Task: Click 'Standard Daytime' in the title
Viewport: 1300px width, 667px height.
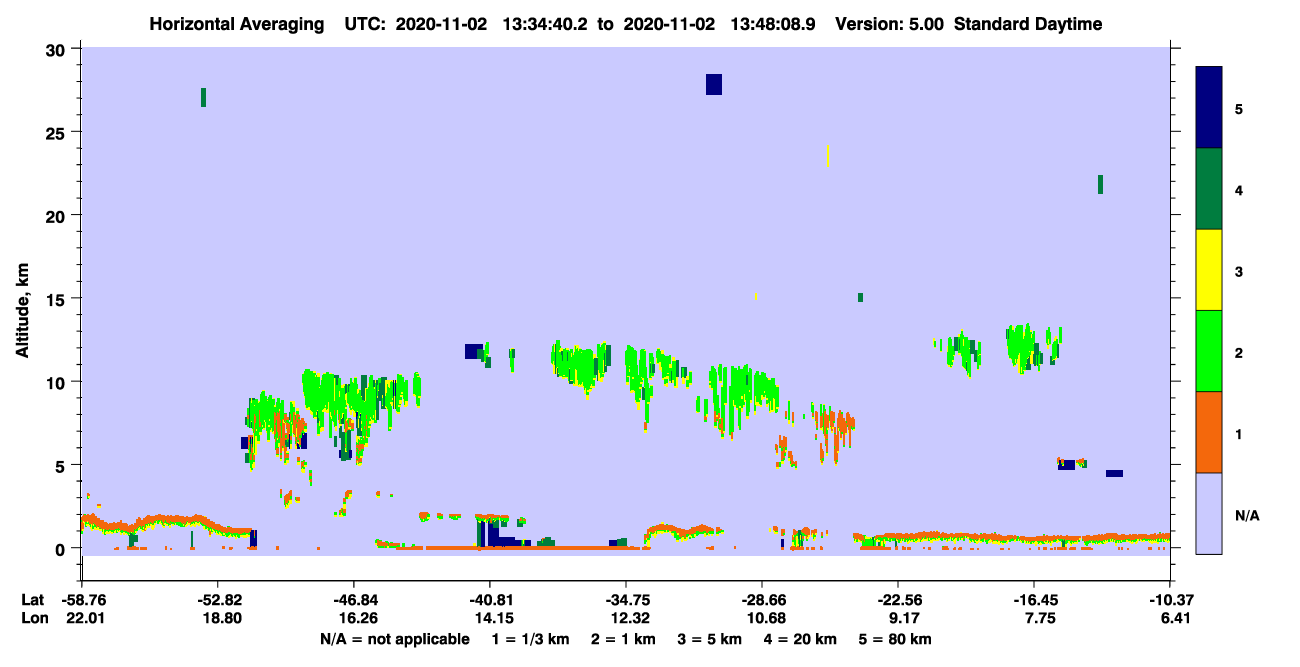Action: pyautogui.click(x=1028, y=24)
